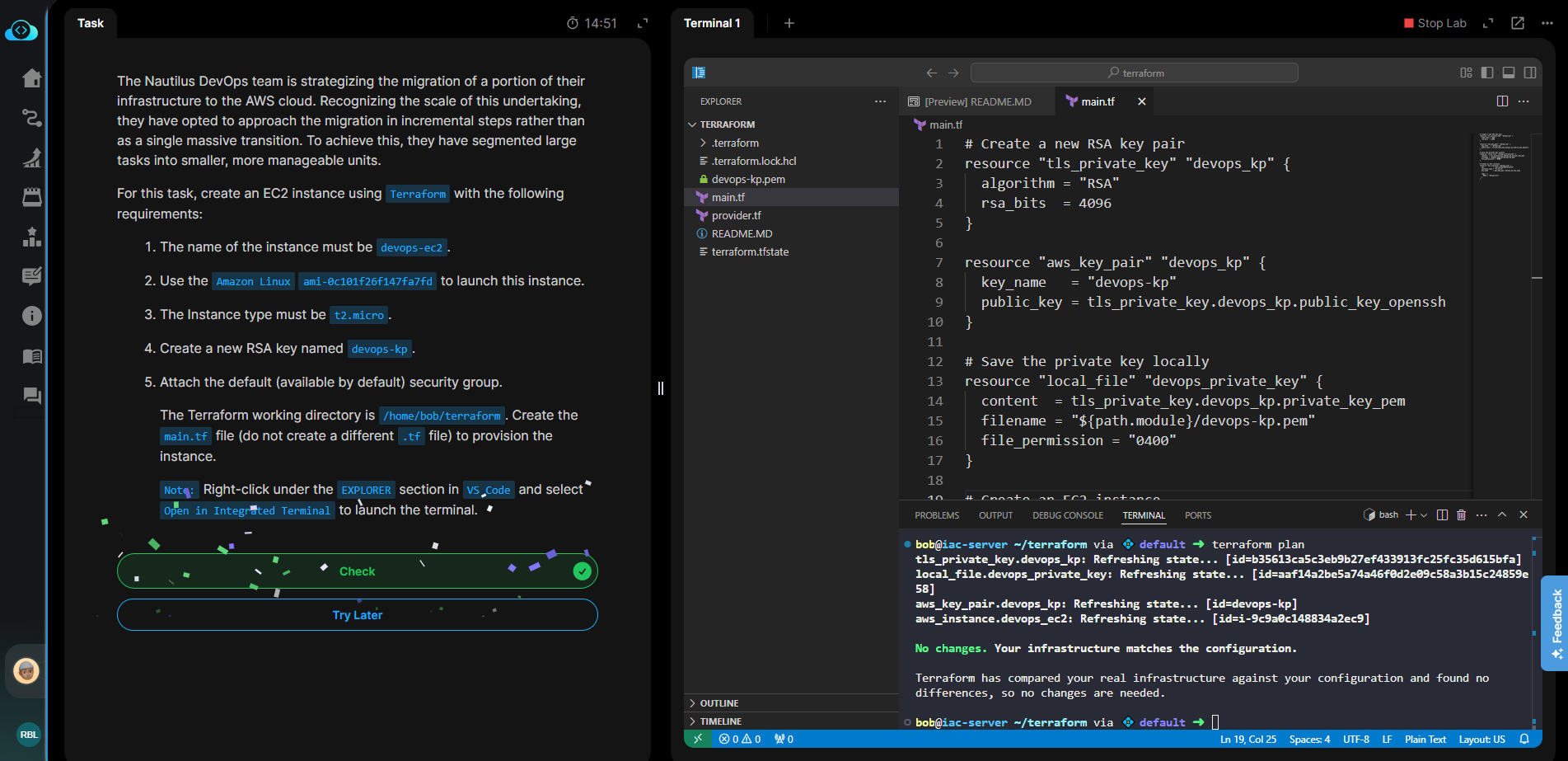Expand the TIMELINE section
1568x761 pixels.
(720, 721)
